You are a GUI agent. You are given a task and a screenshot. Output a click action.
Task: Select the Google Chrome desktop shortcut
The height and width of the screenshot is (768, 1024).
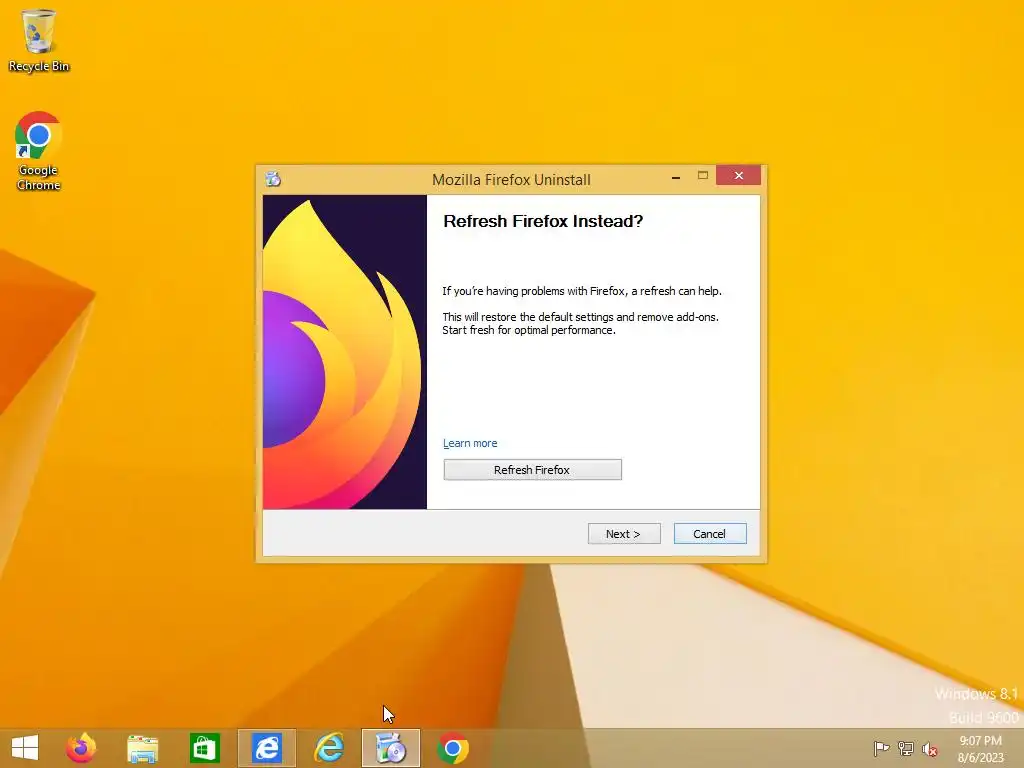39,152
